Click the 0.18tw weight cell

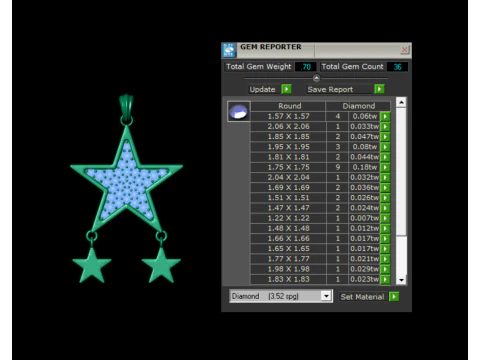pos(365,167)
